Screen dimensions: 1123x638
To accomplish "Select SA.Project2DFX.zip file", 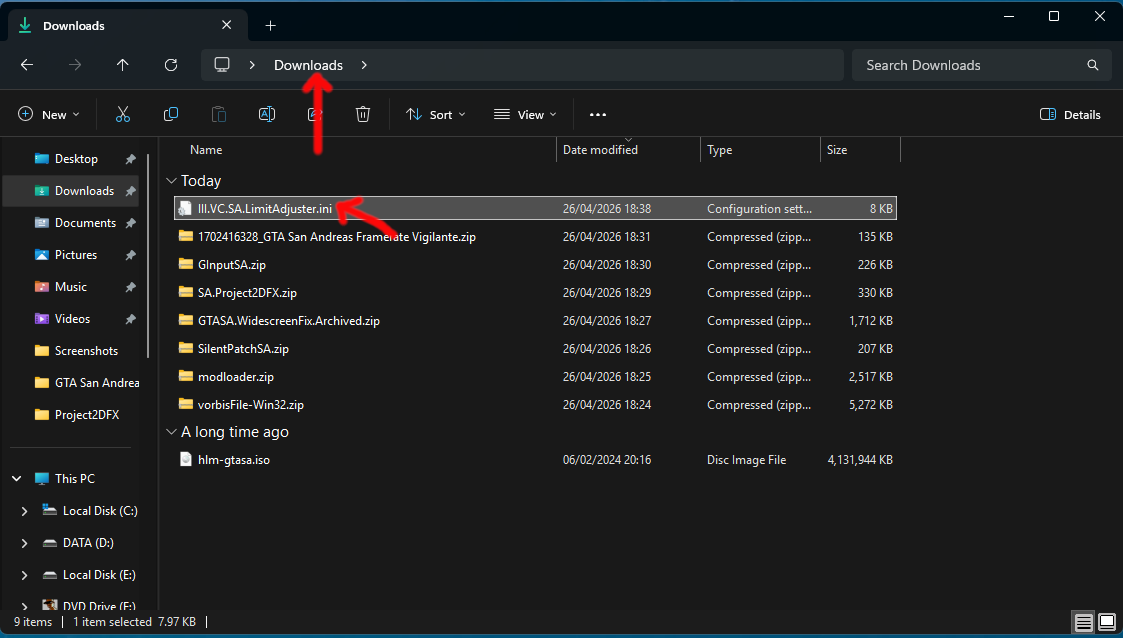I will click(536, 293).
